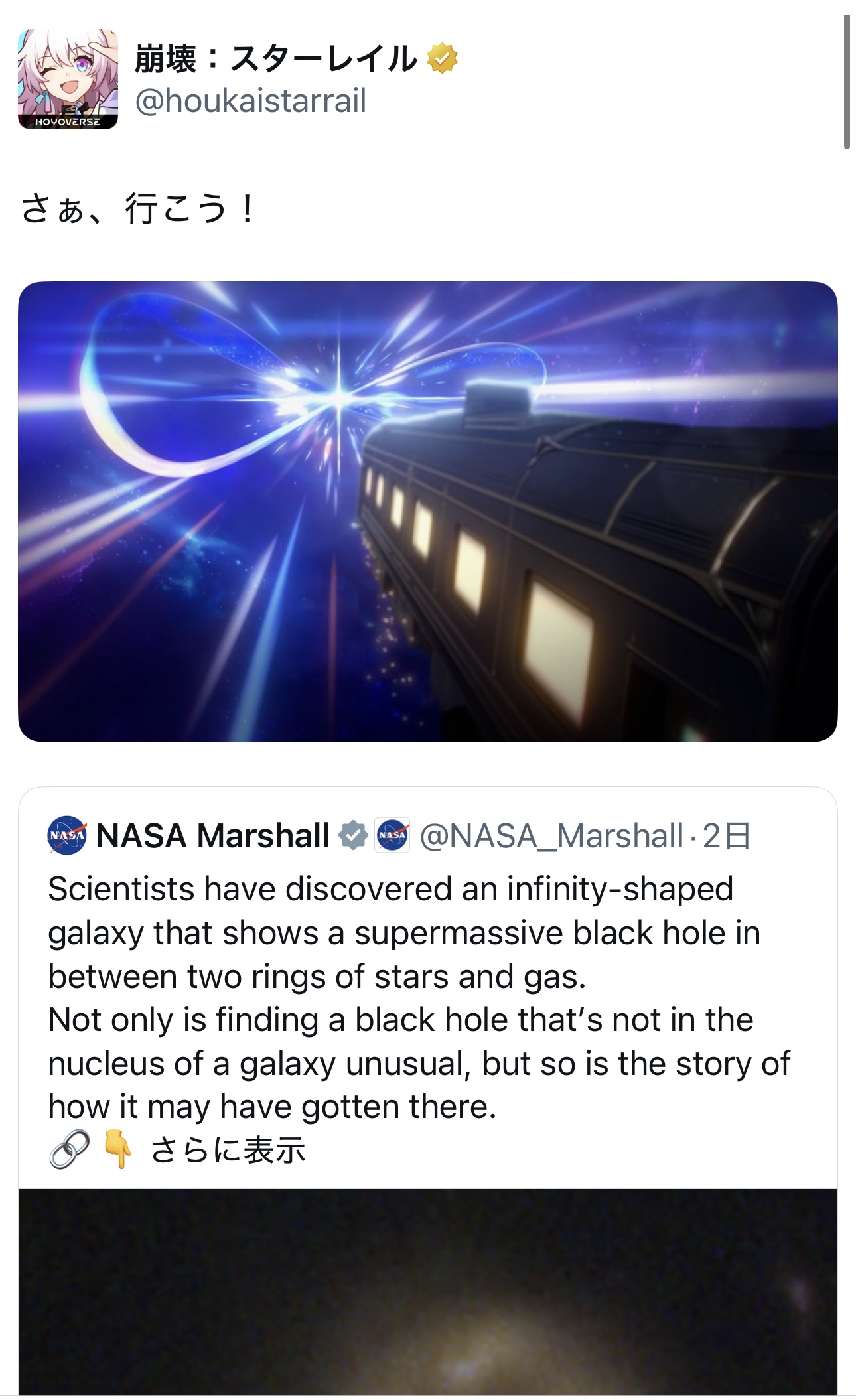Click NASA Marshall's blue verified checkmark
This screenshot has height=1400, width=856.
point(353,835)
